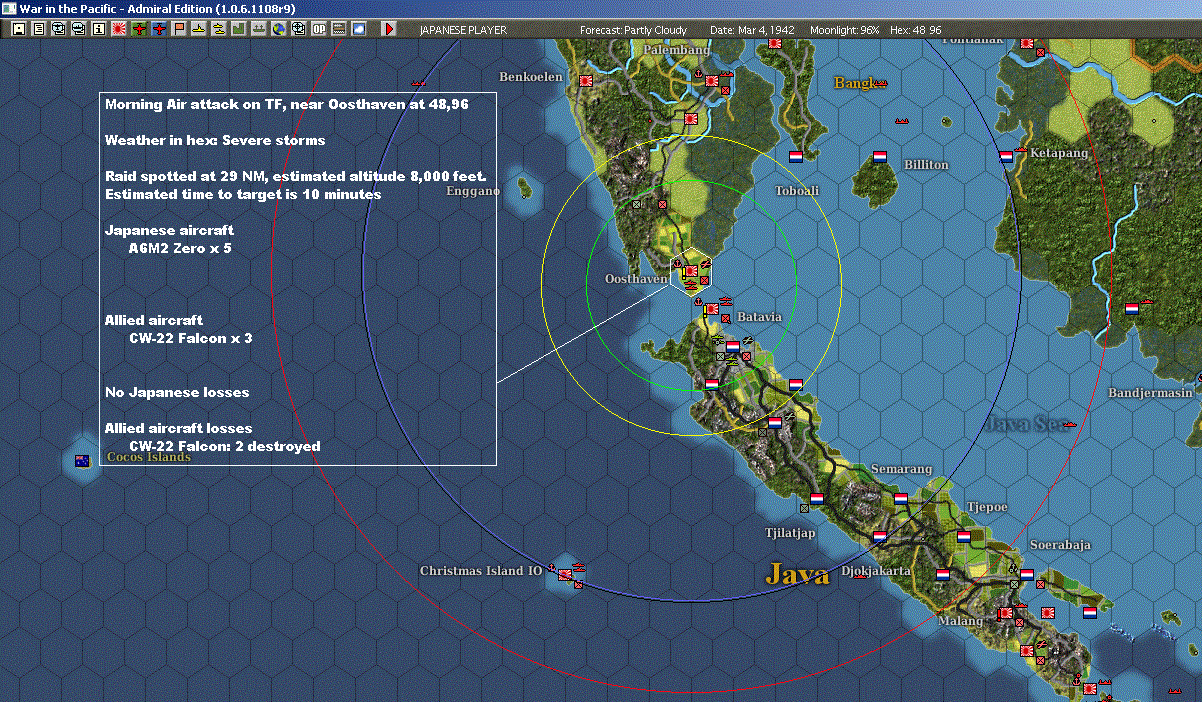The height and width of the screenshot is (702, 1202).
Task: Click the Oosthaven map label
Action: pos(636,279)
